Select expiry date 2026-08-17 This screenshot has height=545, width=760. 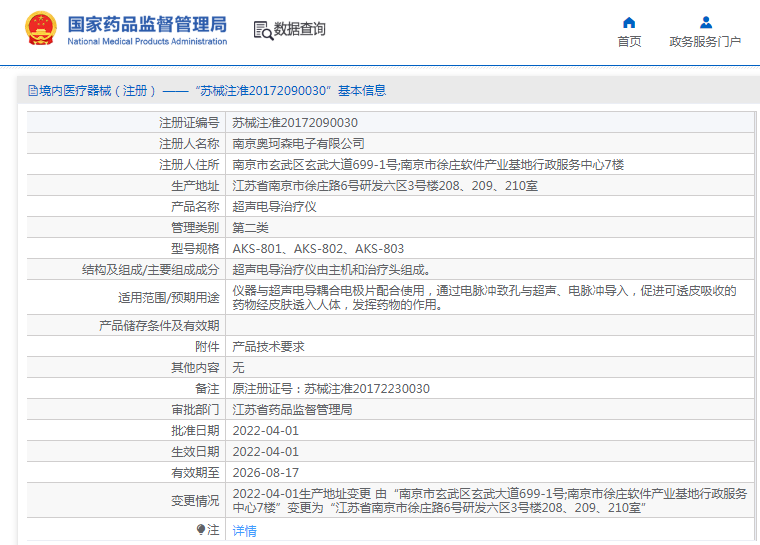(x=266, y=473)
